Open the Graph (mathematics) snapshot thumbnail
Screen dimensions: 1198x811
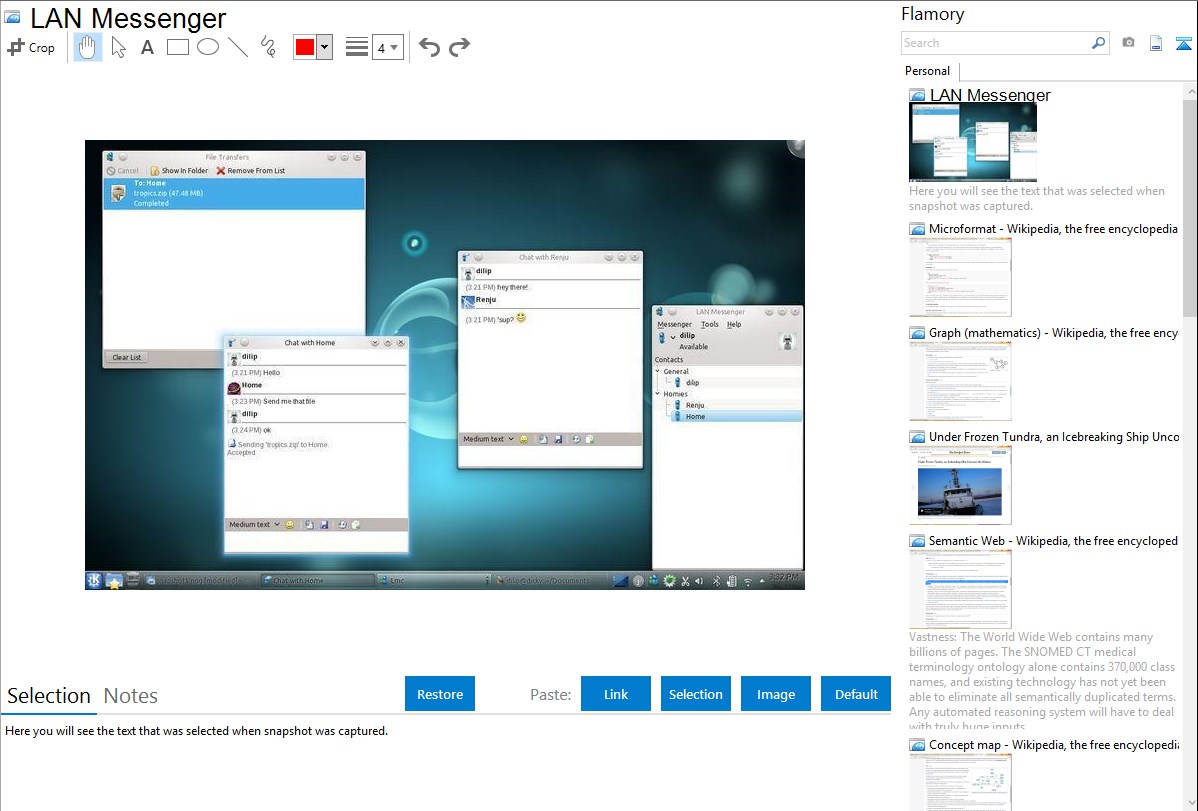point(960,381)
